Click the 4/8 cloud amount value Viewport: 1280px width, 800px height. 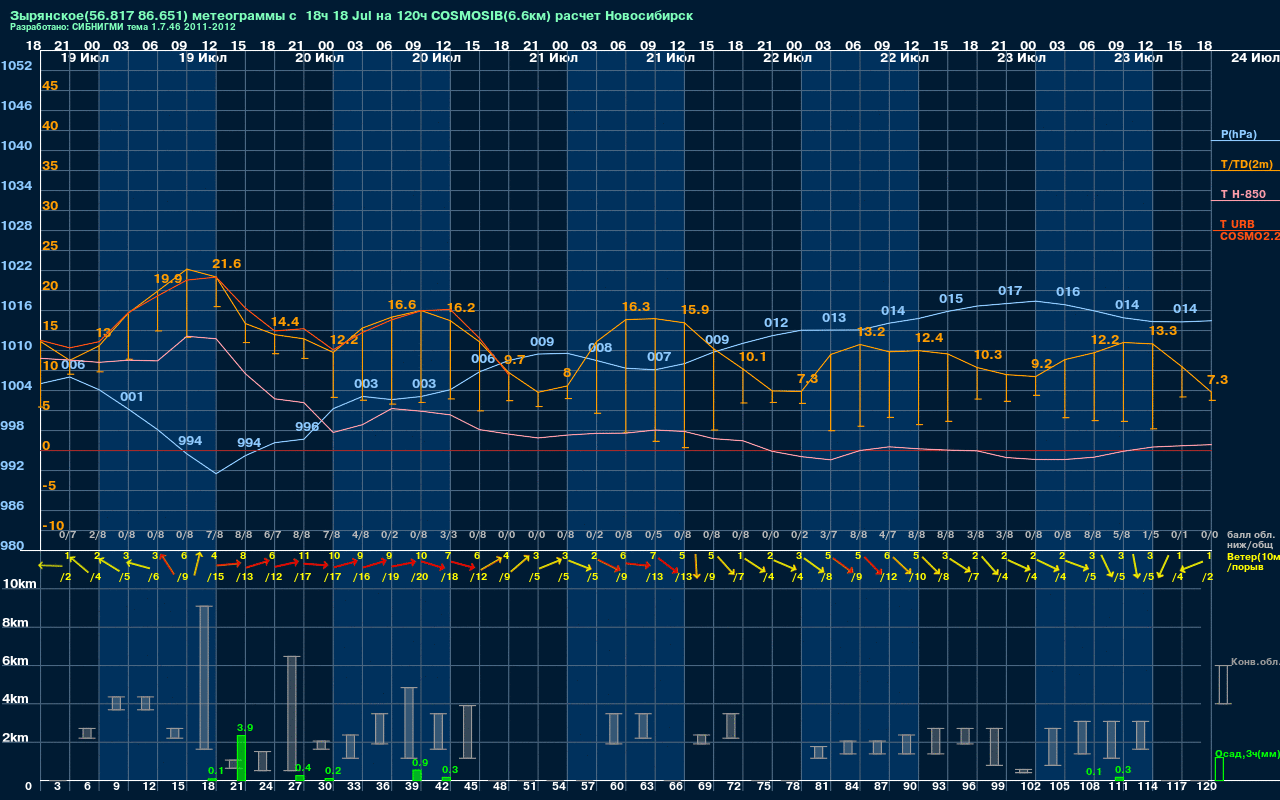(x=360, y=535)
